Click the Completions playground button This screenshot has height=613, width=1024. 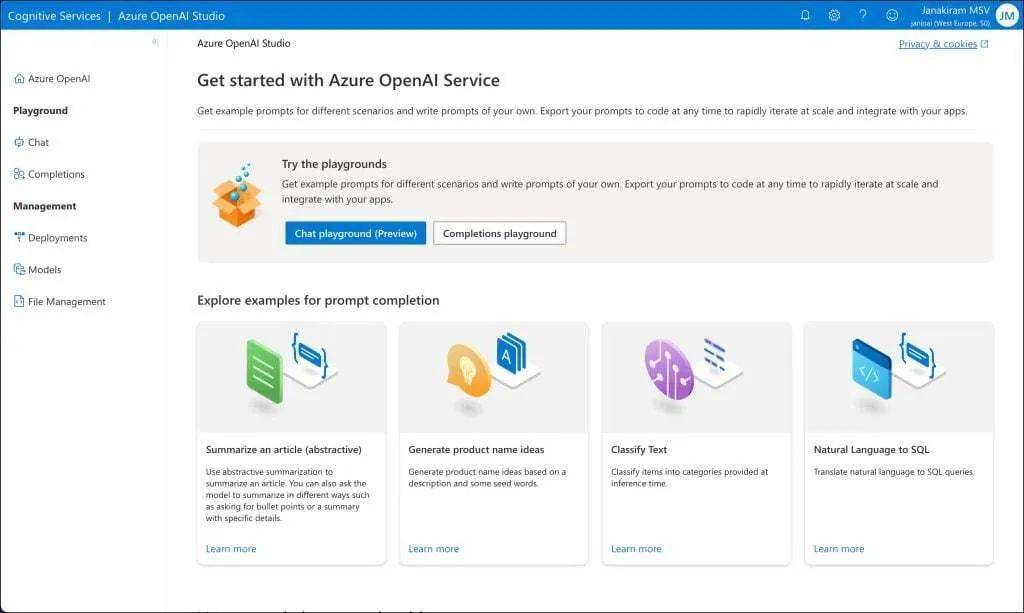tap(500, 233)
